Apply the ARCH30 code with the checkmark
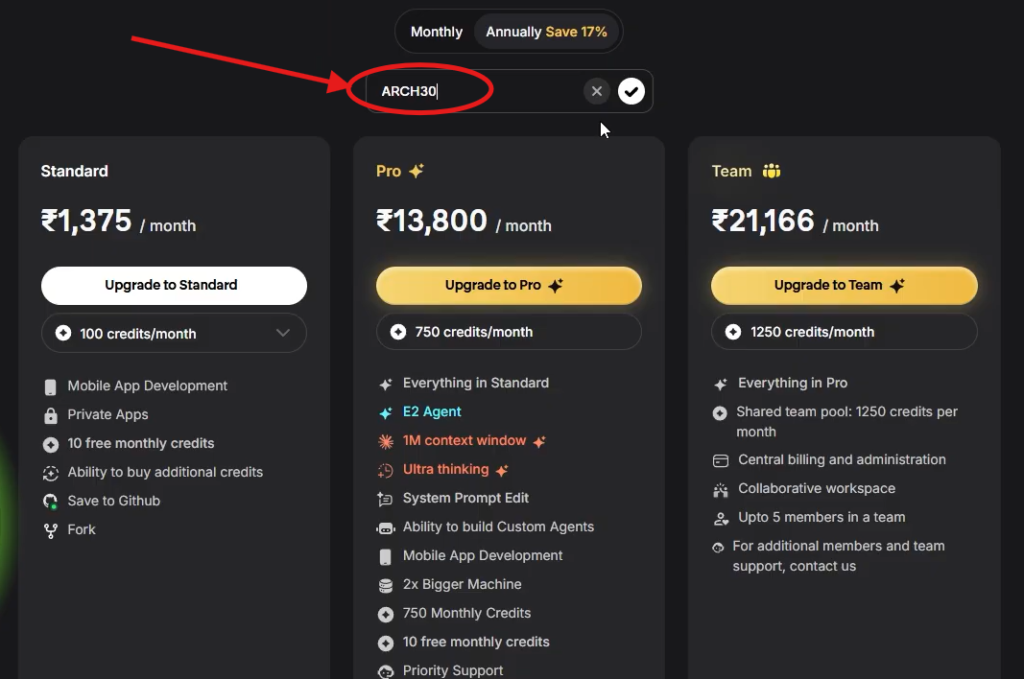Image resolution: width=1024 pixels, height=679 pixels. point(631,90)
